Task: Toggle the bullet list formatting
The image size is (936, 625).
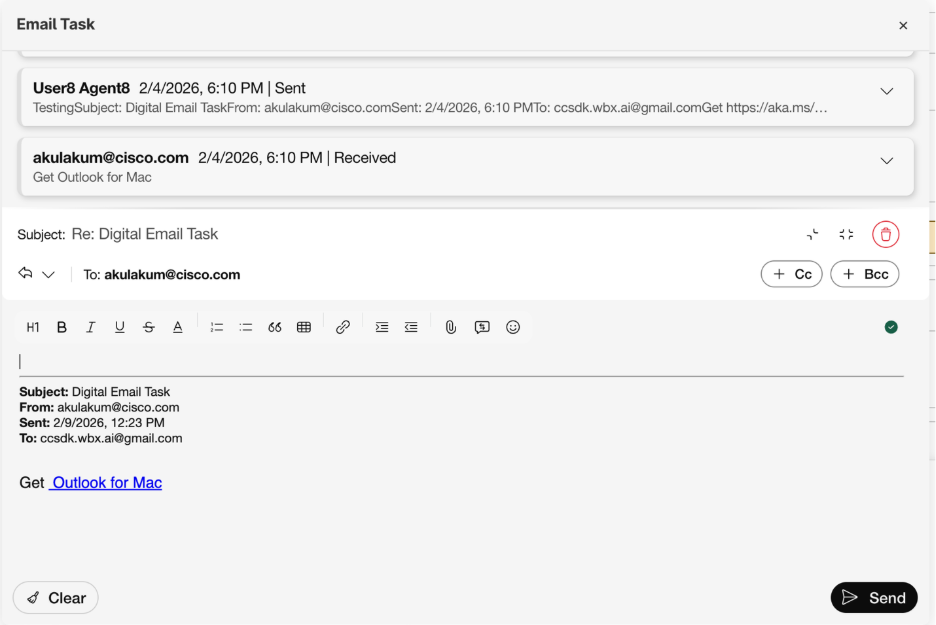Action: pyautogui.click(x=245, y=327)
